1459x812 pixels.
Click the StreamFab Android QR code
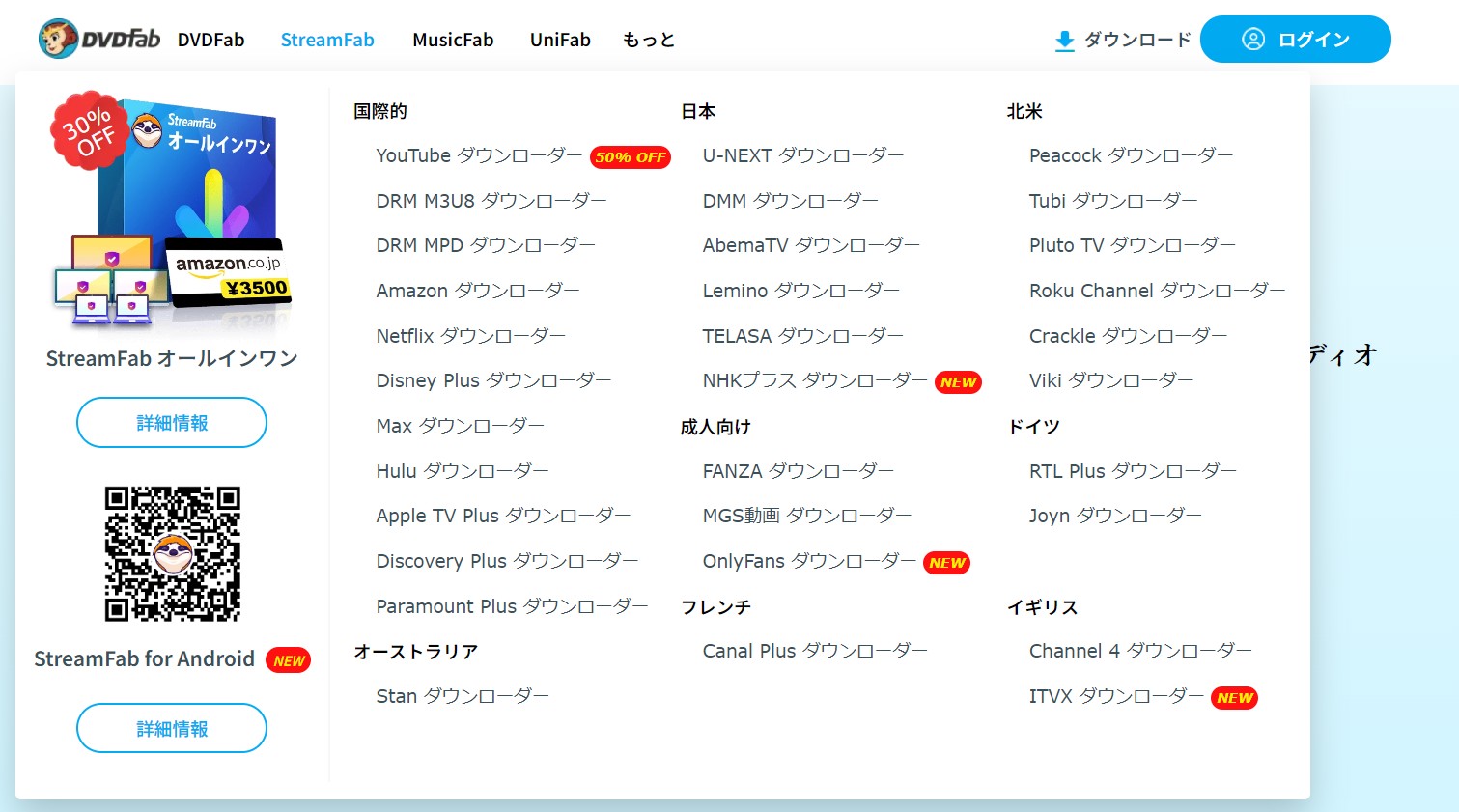(x=172, y=553)
